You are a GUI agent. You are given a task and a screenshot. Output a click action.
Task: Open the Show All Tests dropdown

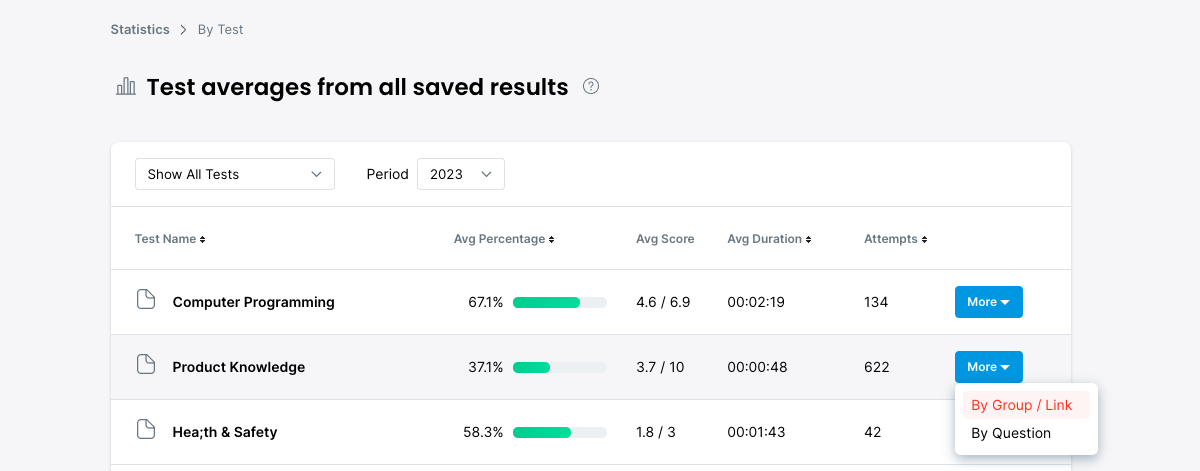tap(235, 174)
